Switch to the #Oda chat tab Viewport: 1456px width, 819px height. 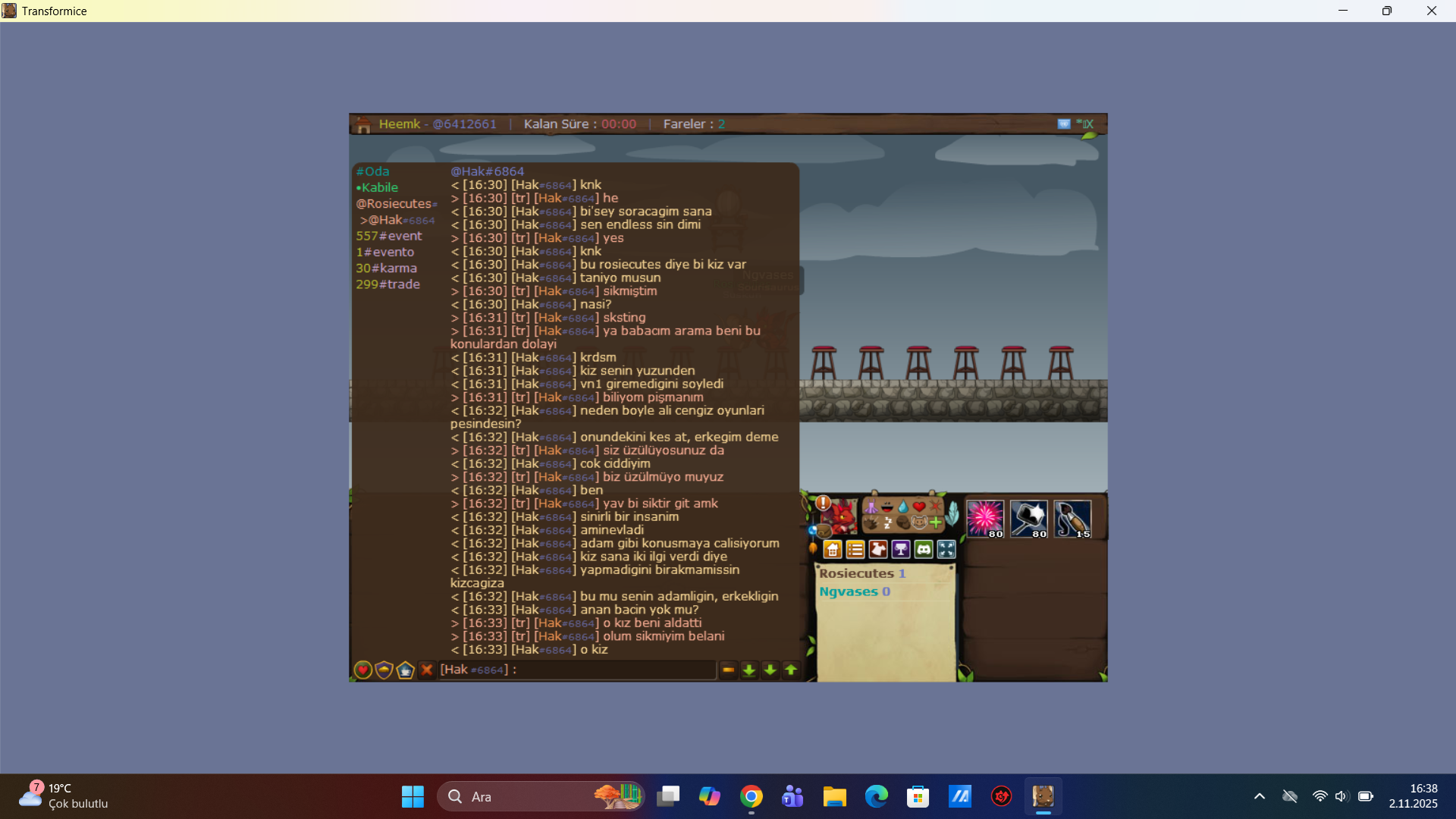click(372, 172)
